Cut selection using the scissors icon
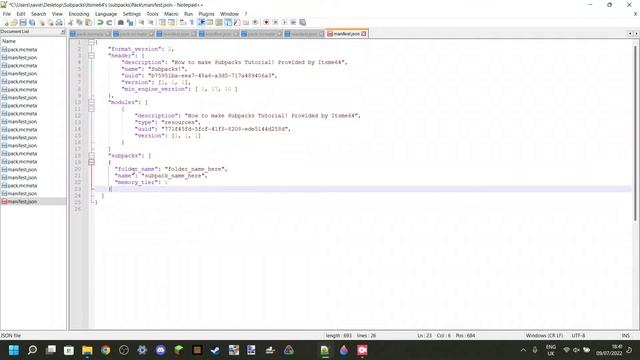This screenshot has height=360, width=640. click(x=70, y=22)
